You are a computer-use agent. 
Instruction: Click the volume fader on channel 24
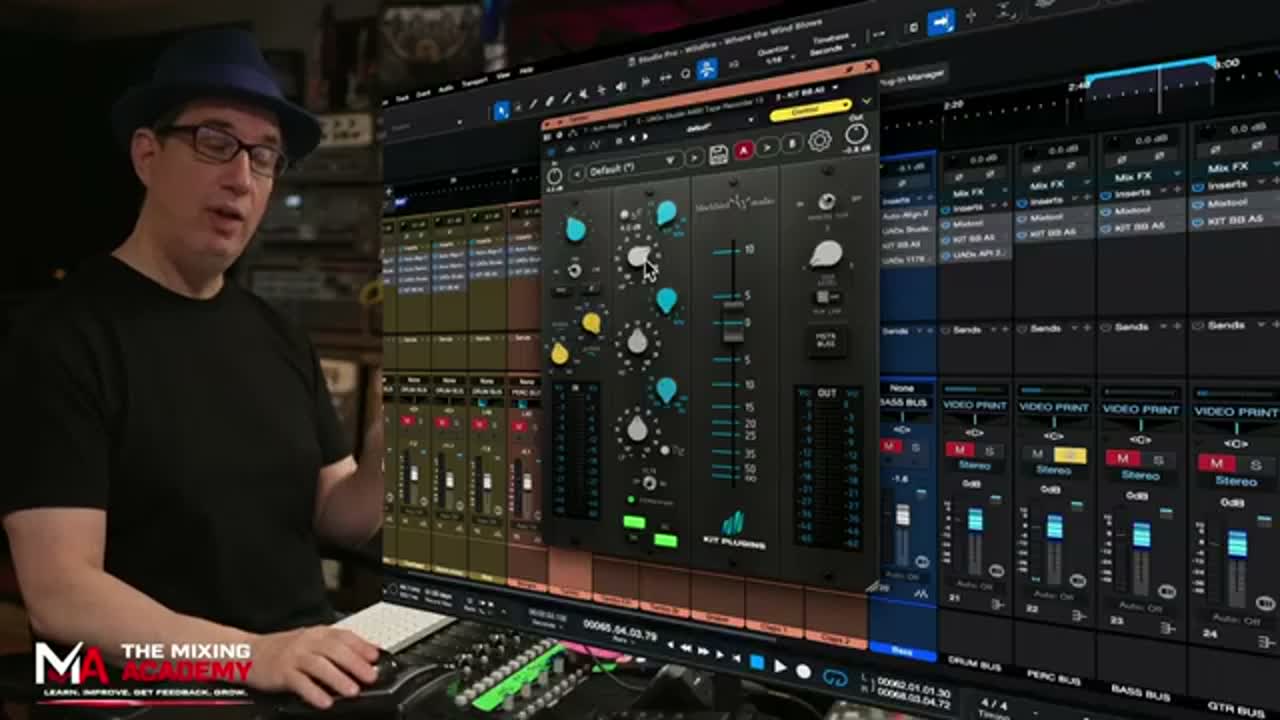pos(1237,543)
